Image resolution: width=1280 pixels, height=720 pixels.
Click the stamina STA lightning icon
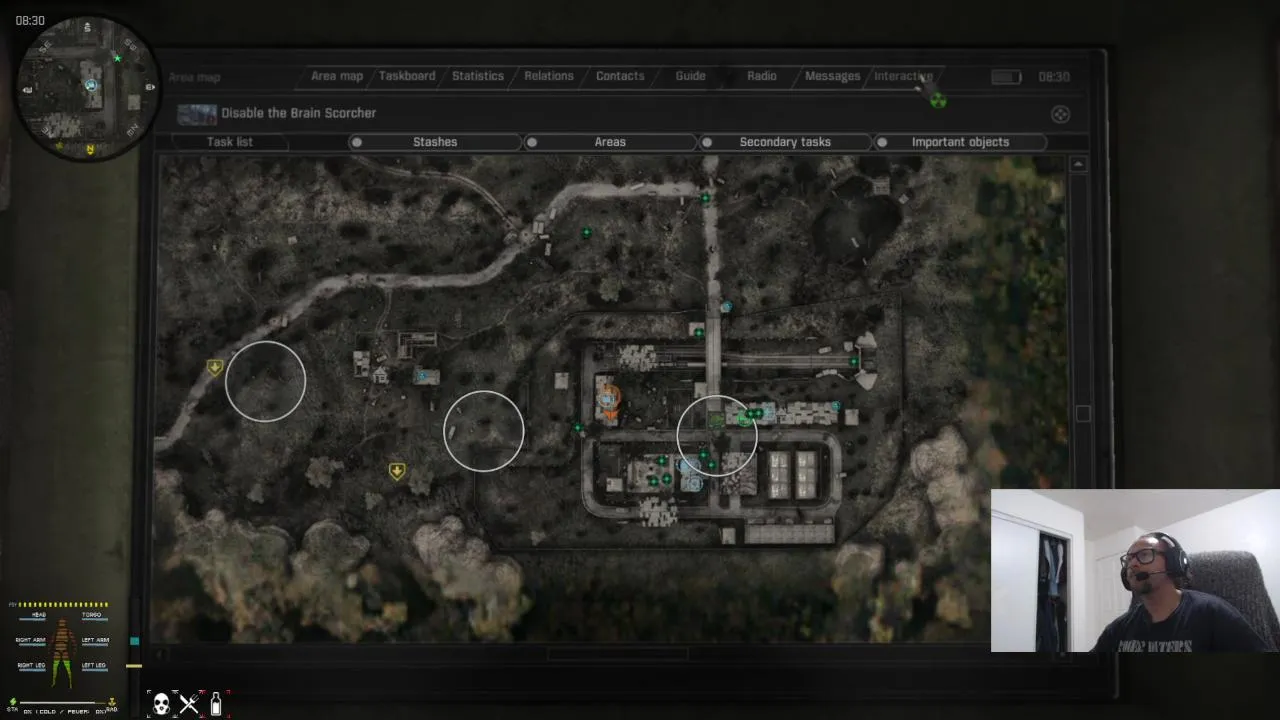[x=13, y=705]
